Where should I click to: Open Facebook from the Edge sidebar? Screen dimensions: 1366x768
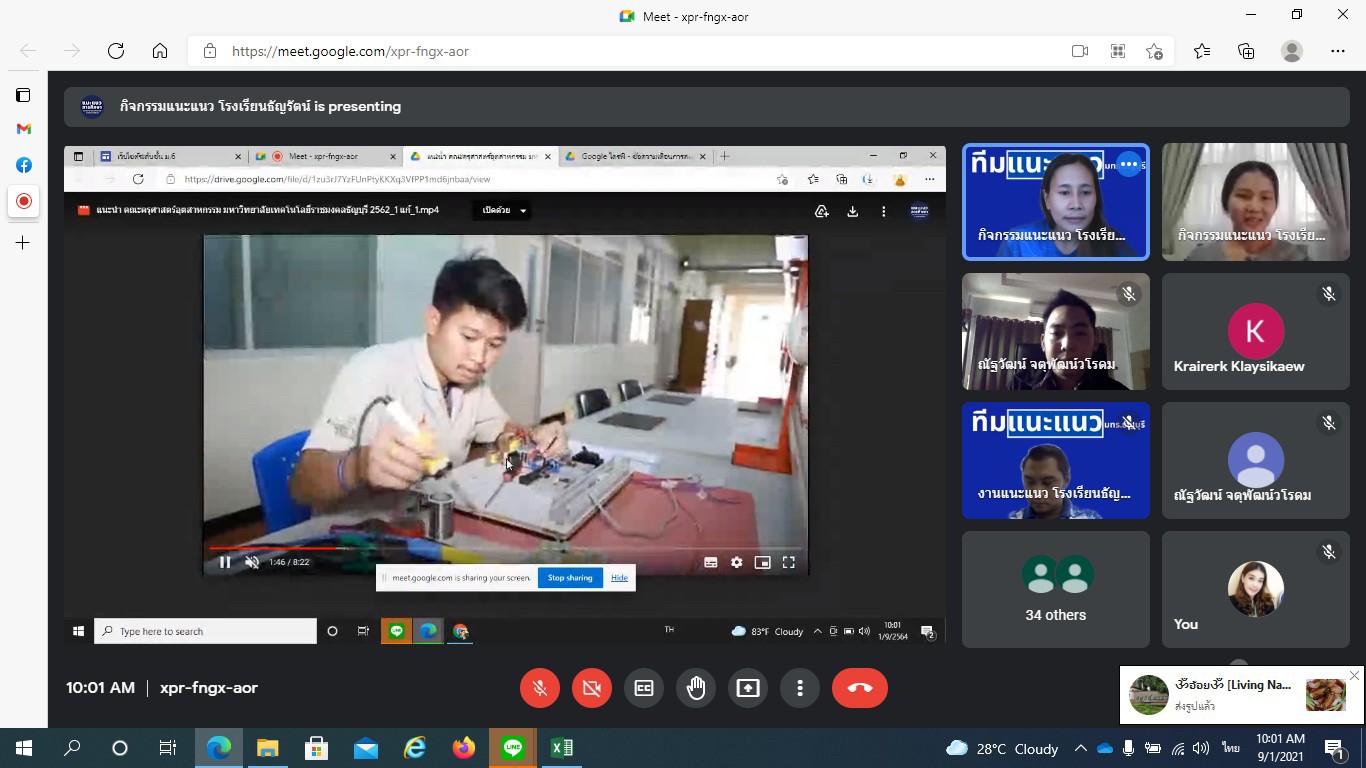23,165
